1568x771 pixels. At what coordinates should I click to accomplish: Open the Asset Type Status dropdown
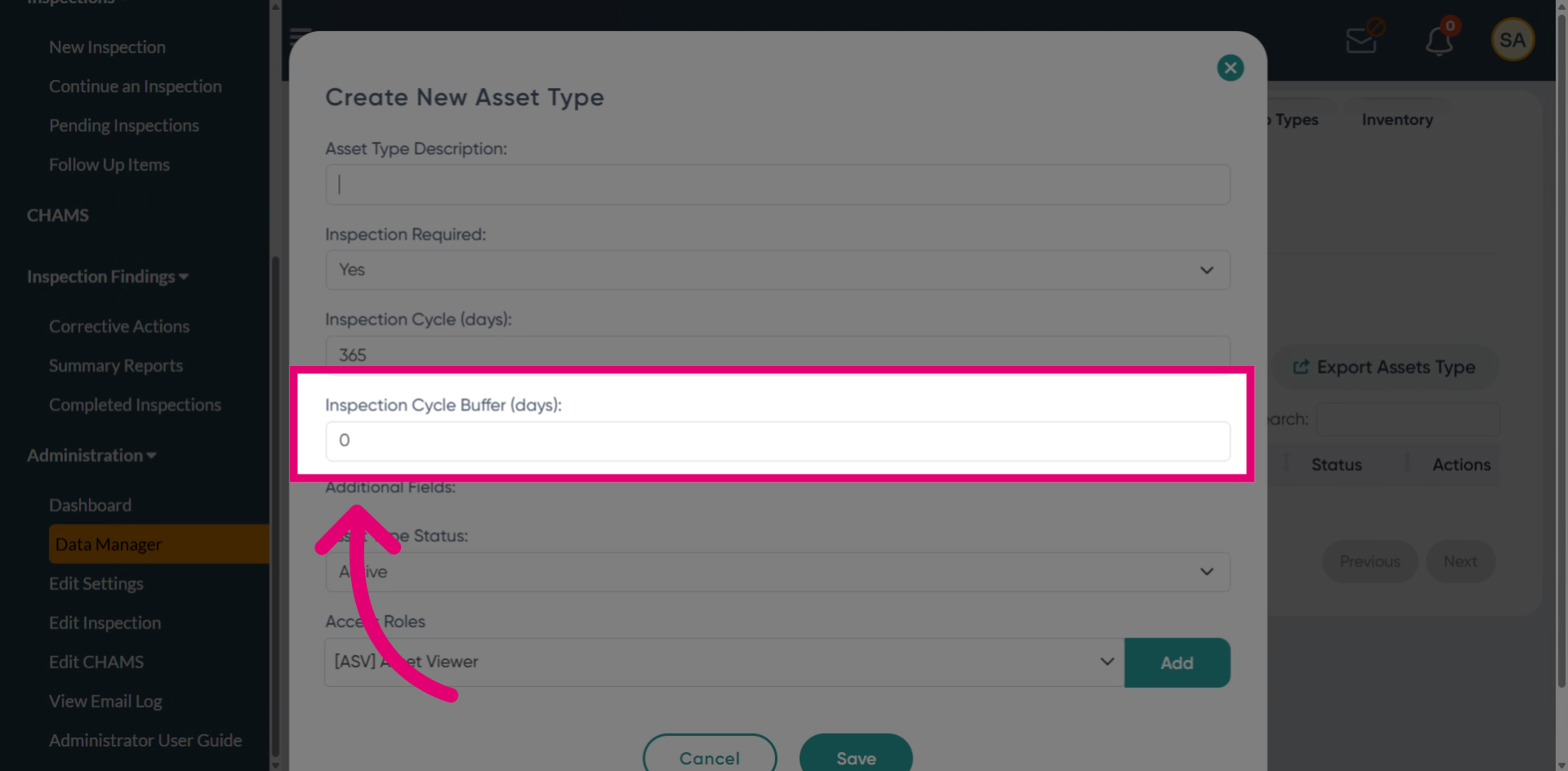tap(777, 572)
